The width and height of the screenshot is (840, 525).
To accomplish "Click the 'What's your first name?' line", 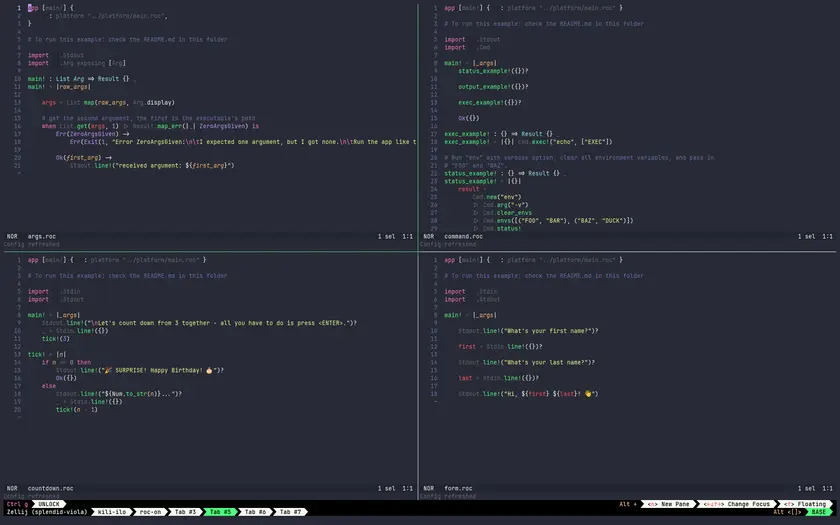I will point(528,331).
